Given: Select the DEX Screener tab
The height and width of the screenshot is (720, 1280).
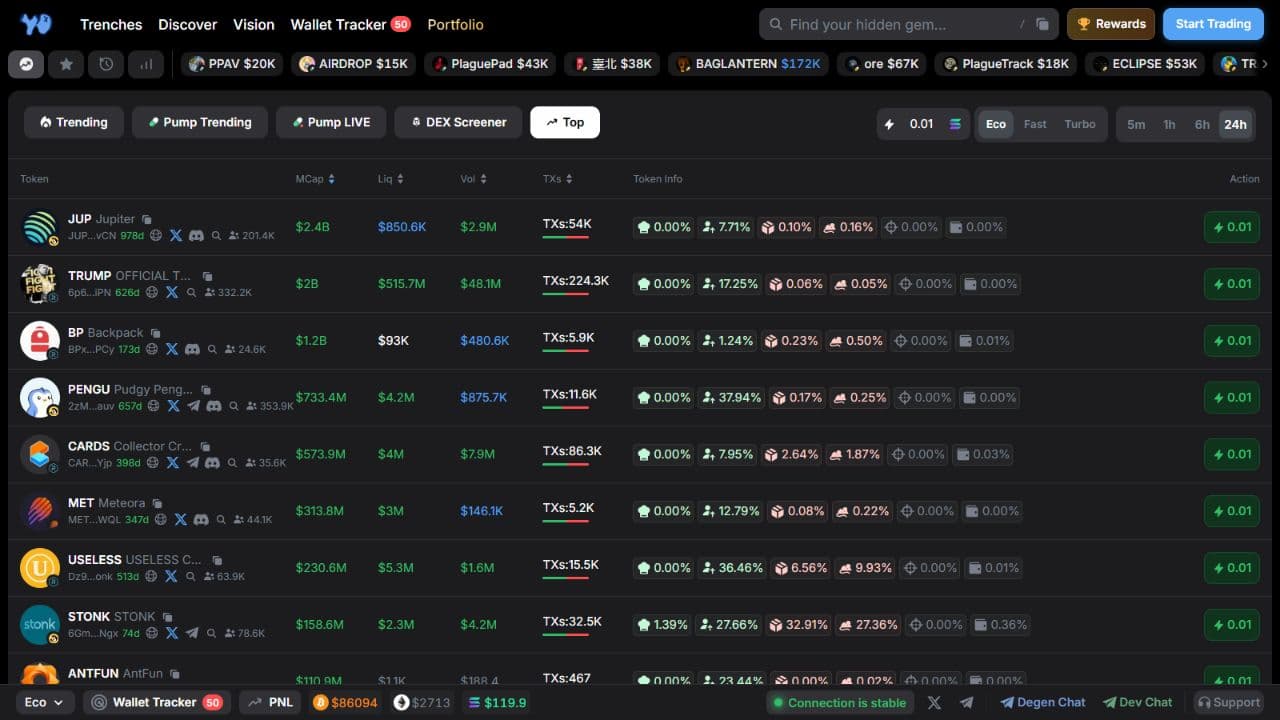Looking at the screenshot, I should coord(458,122).
